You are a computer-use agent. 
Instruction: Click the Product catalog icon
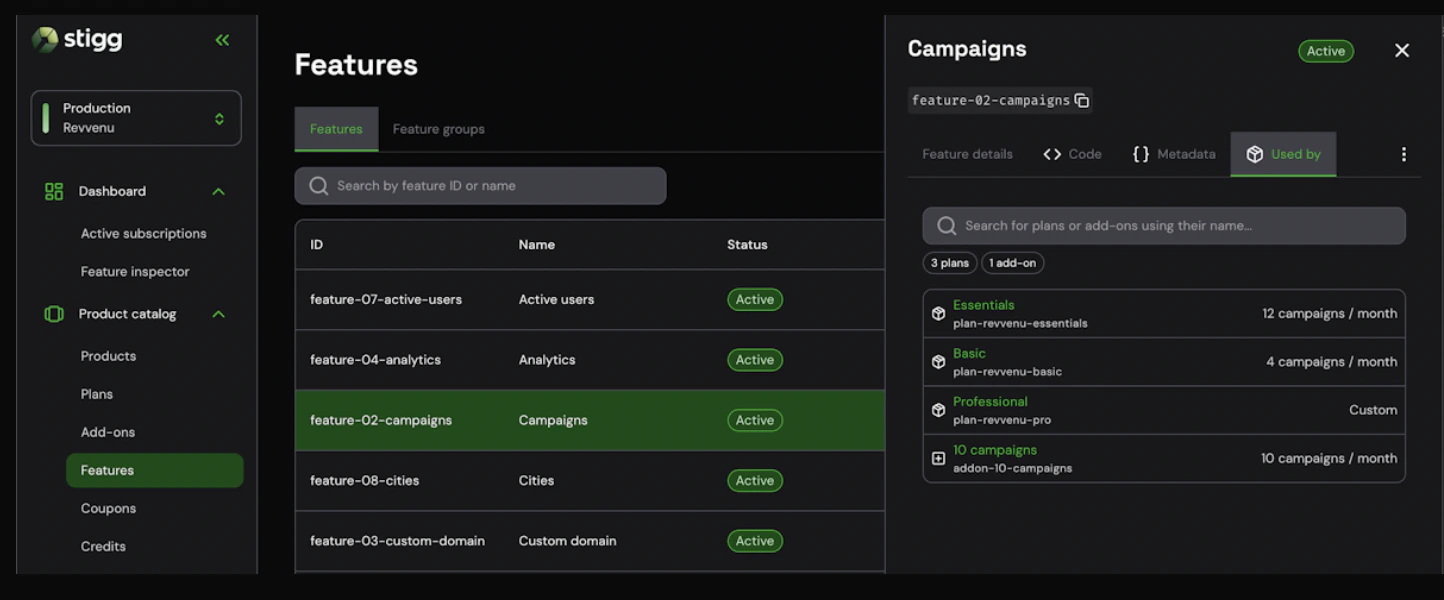click(x=54, y=314)
